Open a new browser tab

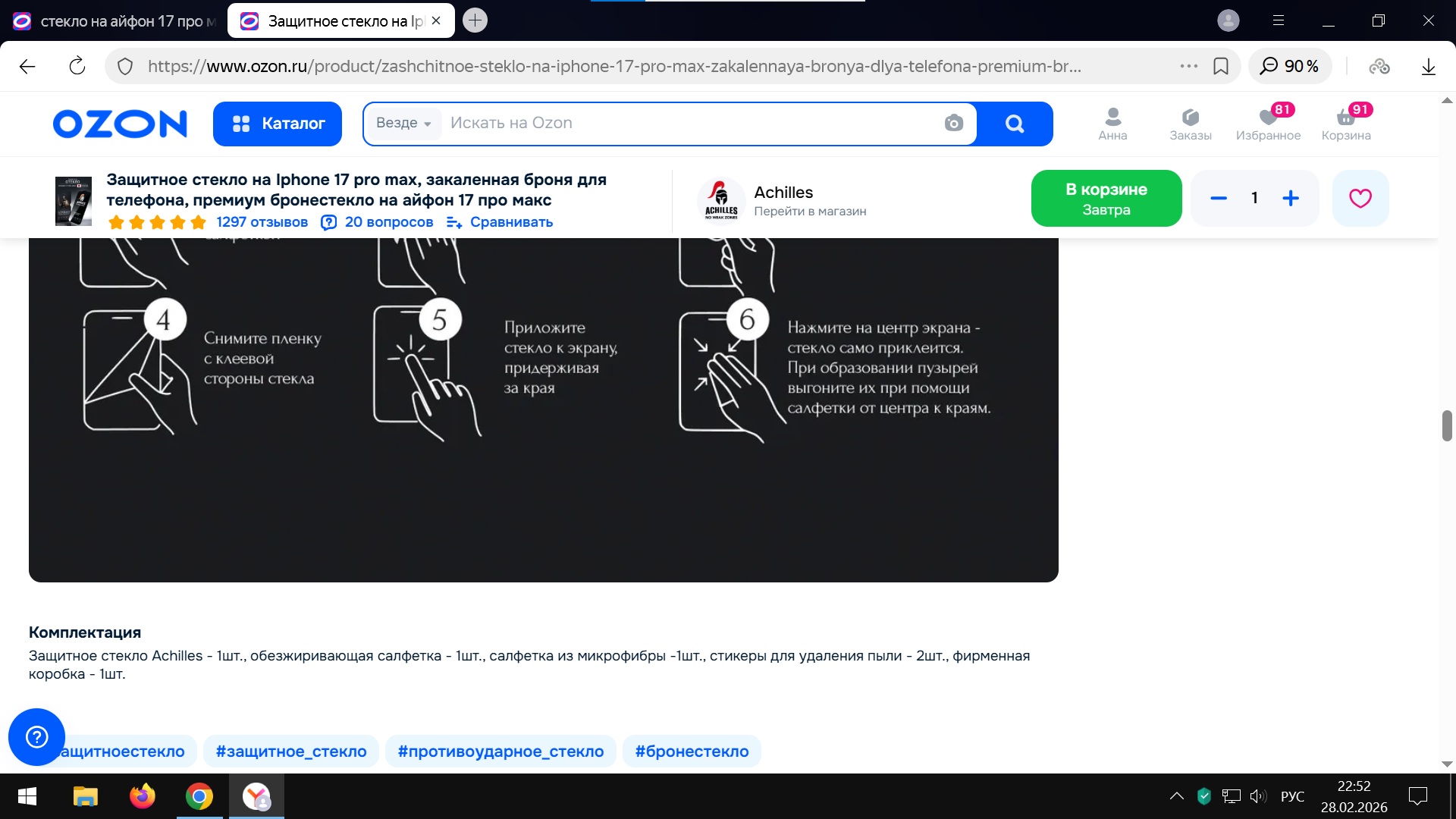click(475, 20)
